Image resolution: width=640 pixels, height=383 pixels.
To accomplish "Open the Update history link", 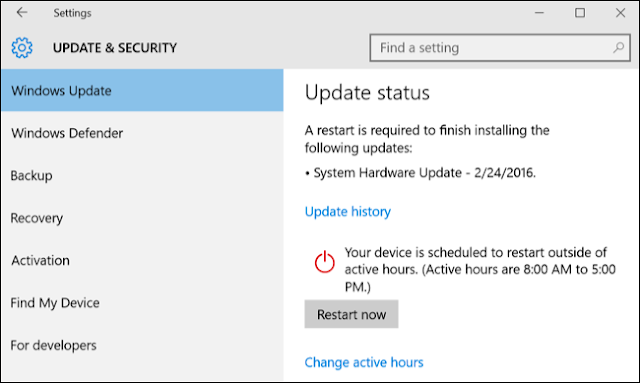I will (347, 212).
